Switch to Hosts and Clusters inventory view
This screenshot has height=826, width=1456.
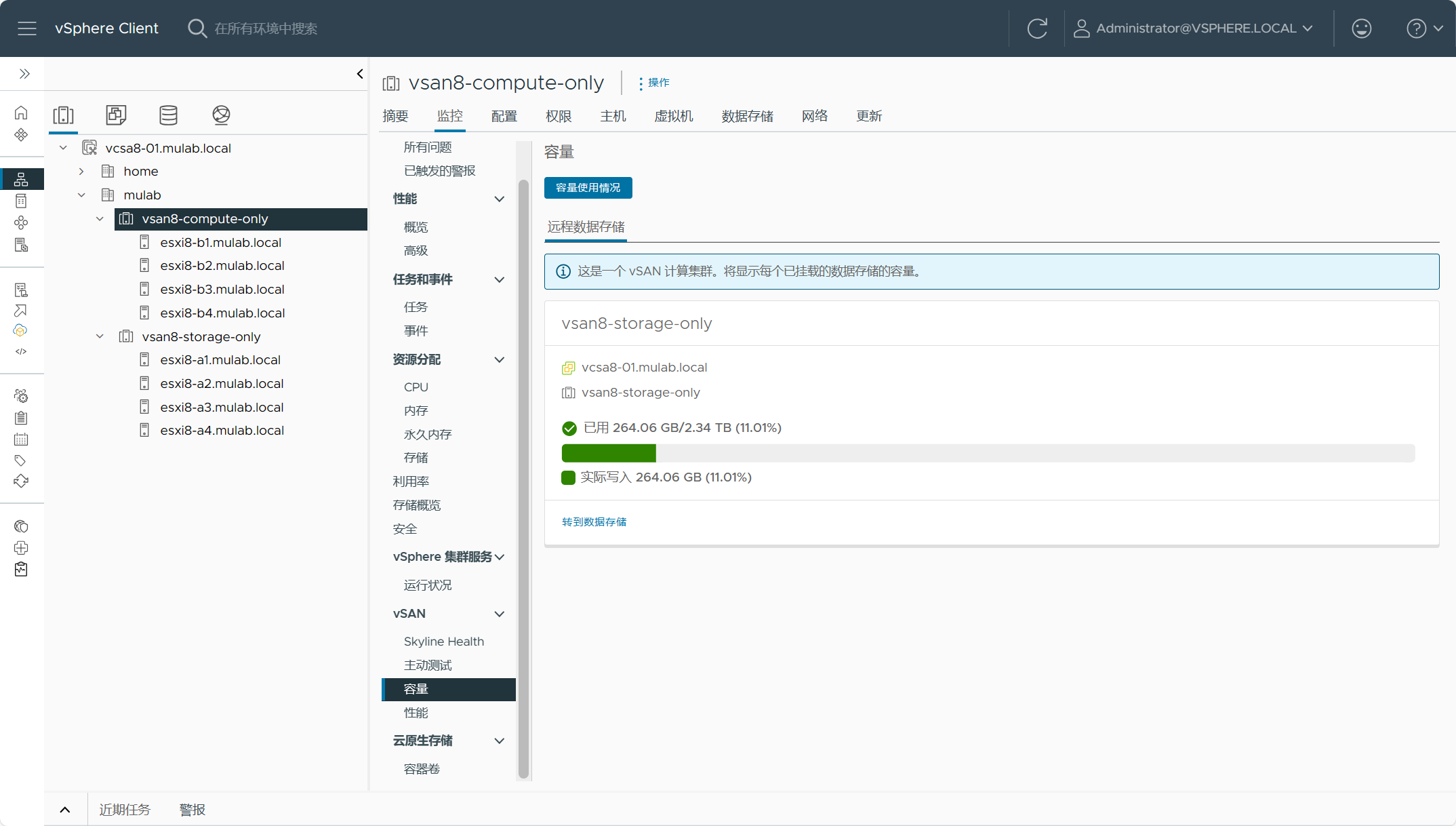[63, 115]
